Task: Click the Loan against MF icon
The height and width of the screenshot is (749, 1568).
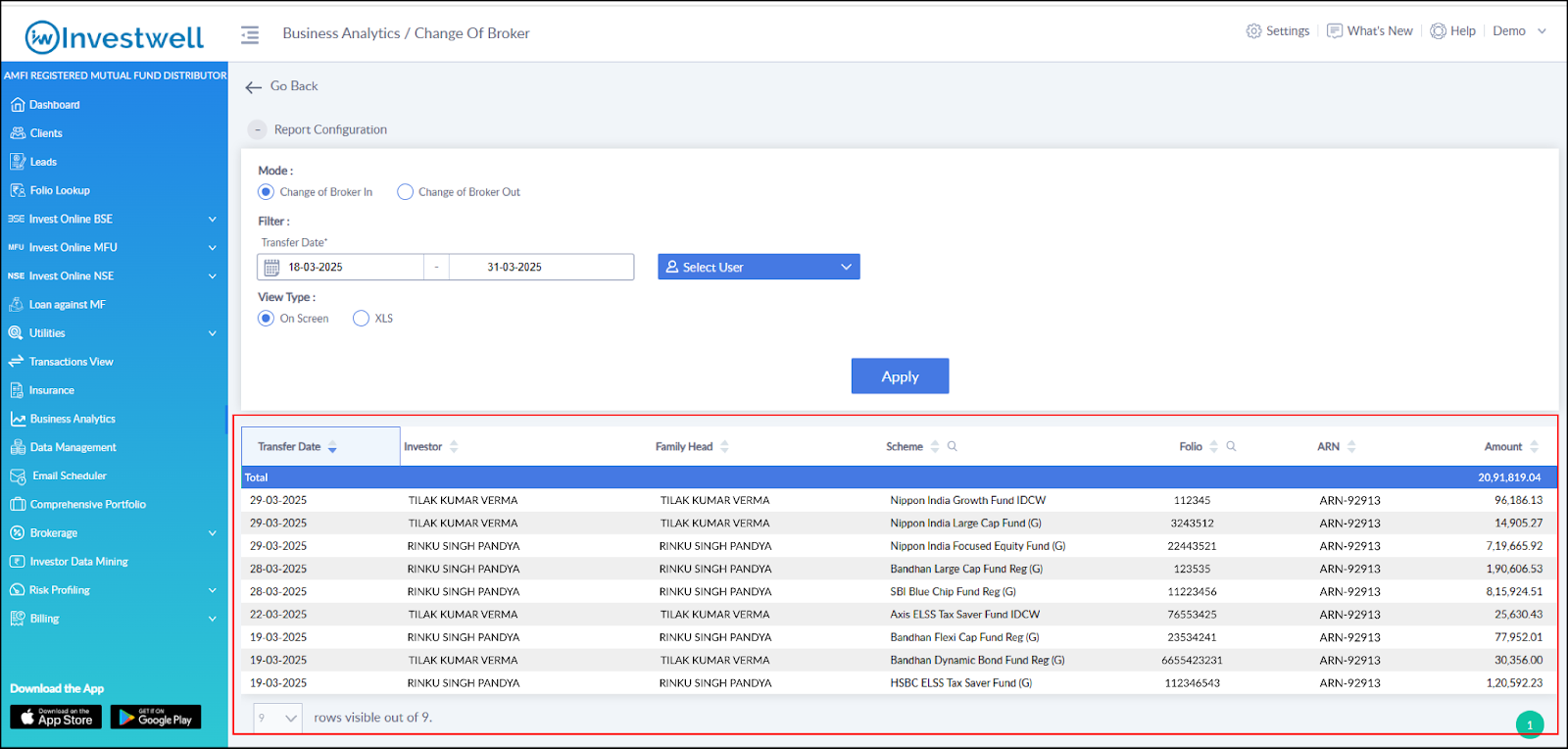Action: point(17,305)
